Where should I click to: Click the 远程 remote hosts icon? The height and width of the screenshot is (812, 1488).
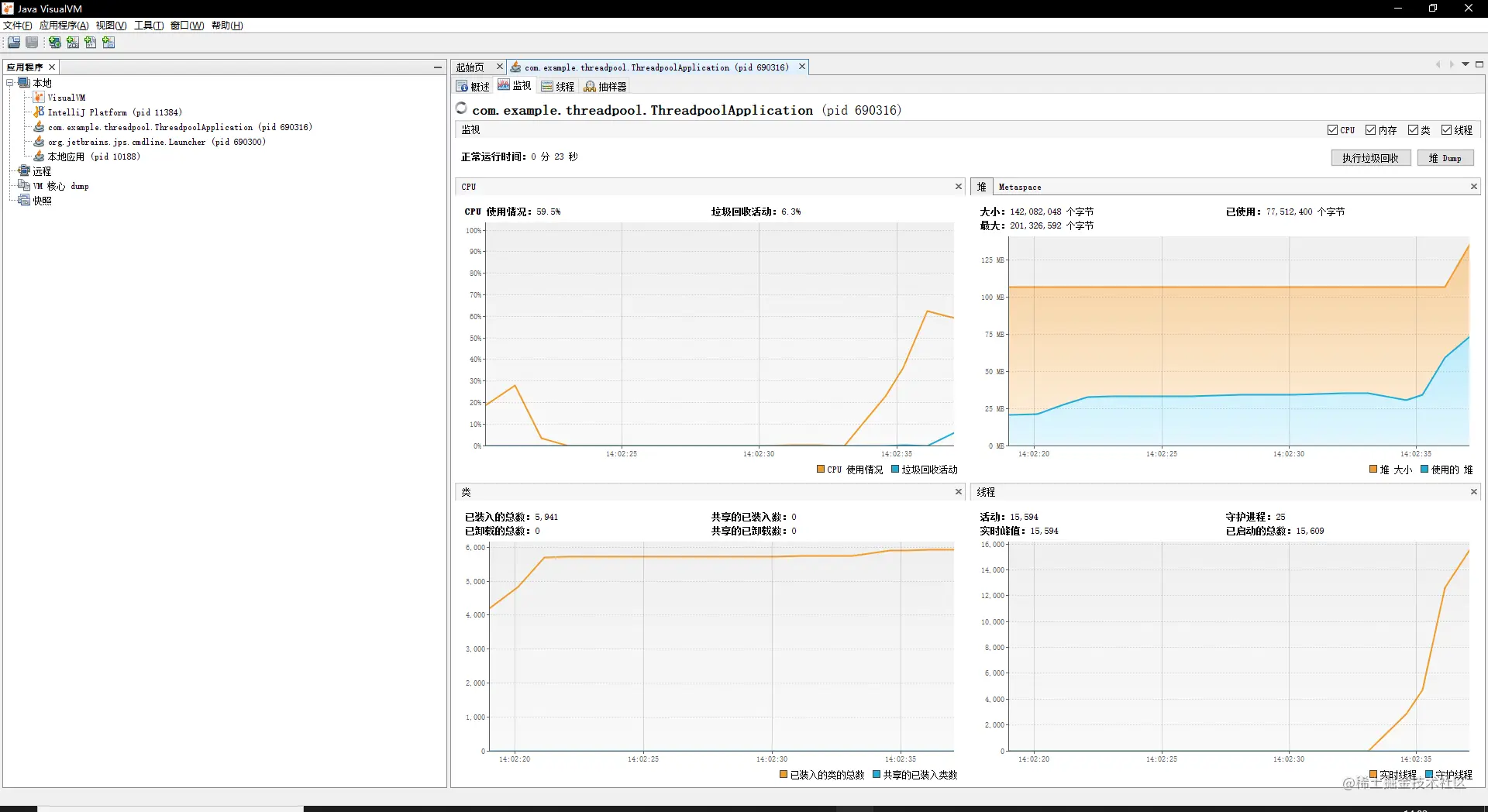(x=24, y=171)
